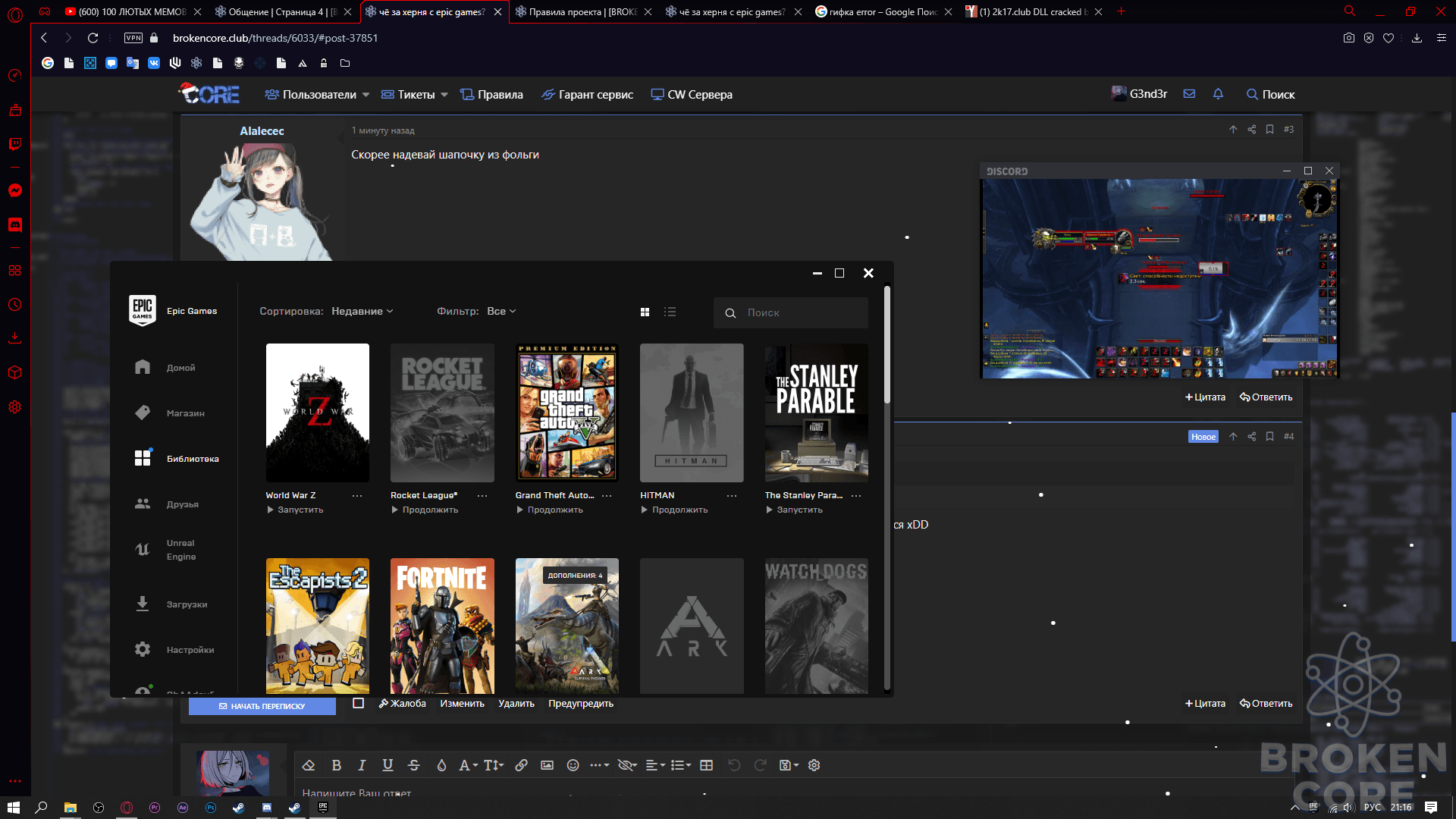The width and height of the screenshot is (1456, 819).
Task: Clear formatting with eraser icon
Action: pyautogui.click(x=308, y=765)
